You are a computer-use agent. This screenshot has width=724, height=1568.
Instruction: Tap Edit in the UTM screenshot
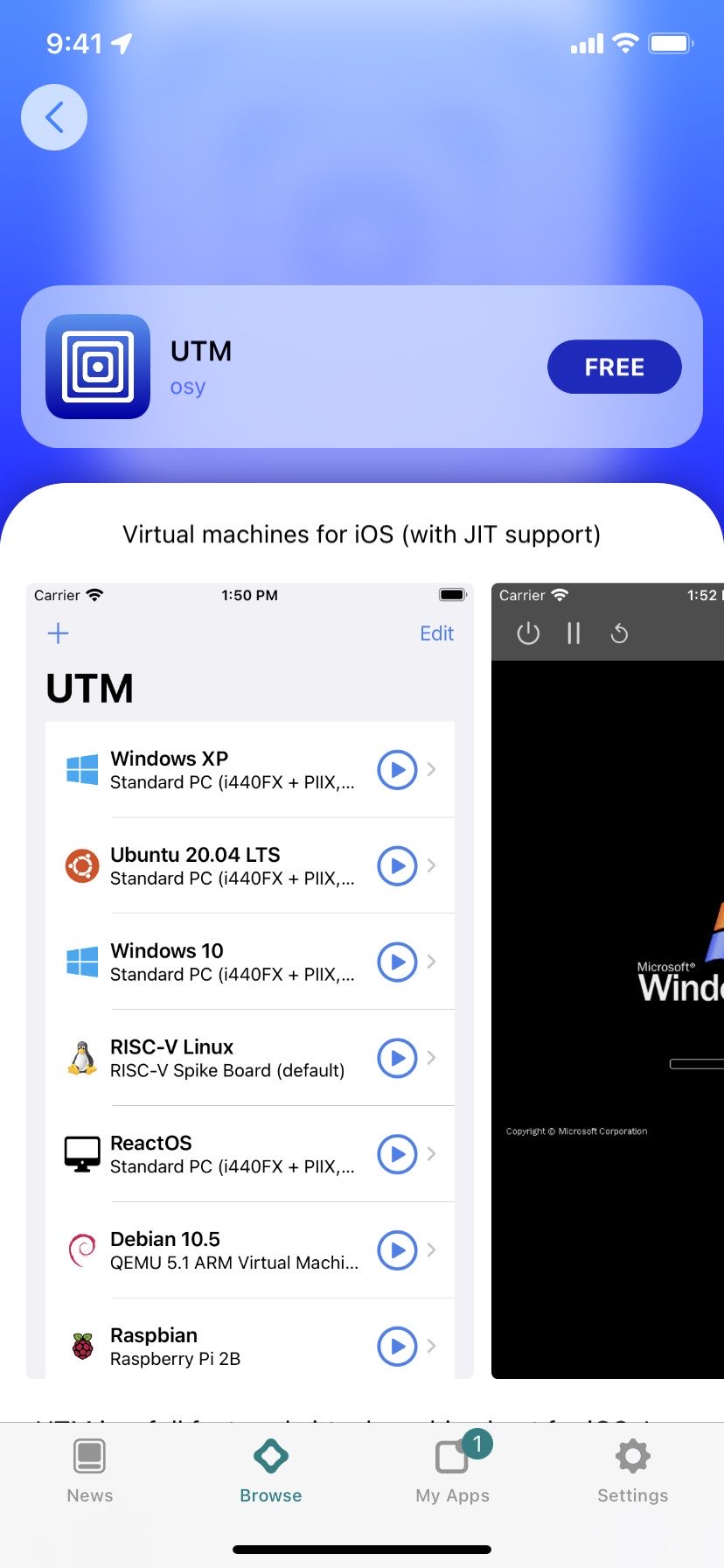[436, 633]
